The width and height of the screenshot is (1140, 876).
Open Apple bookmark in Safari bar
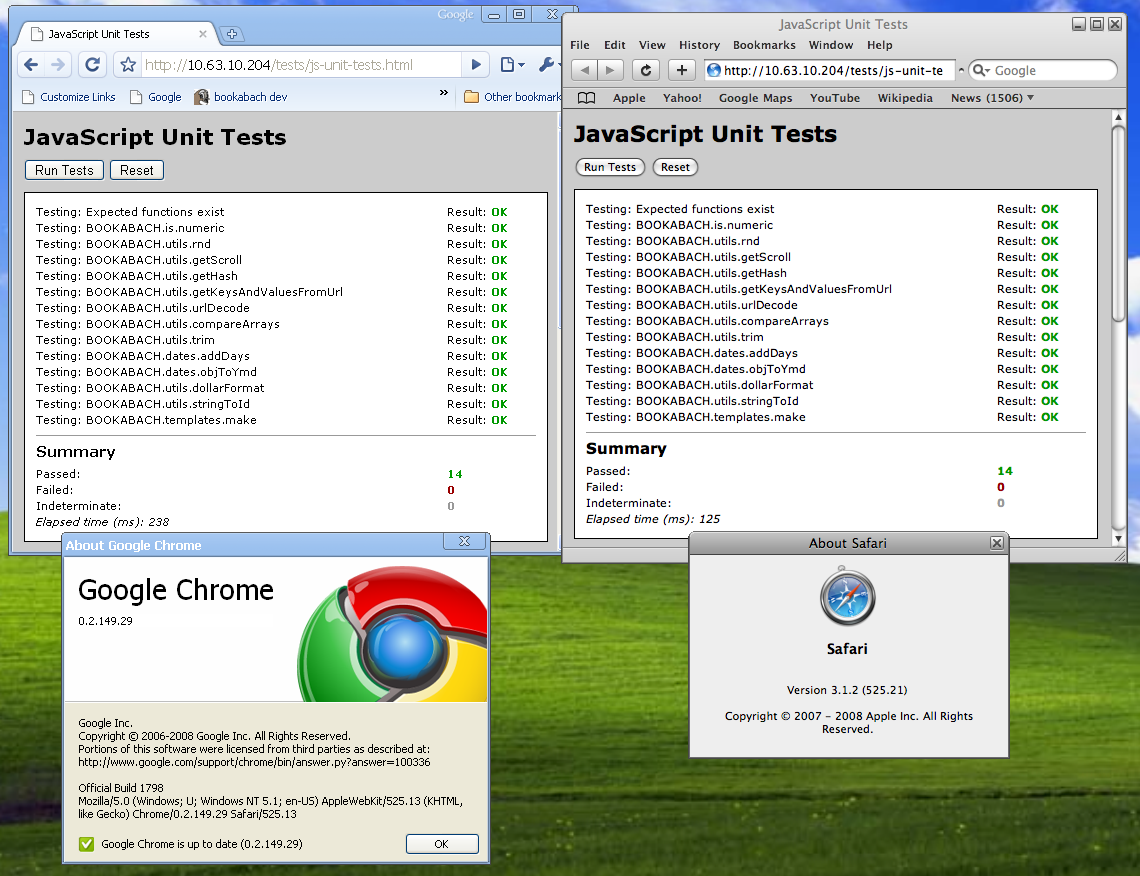(x=629, y=97)
